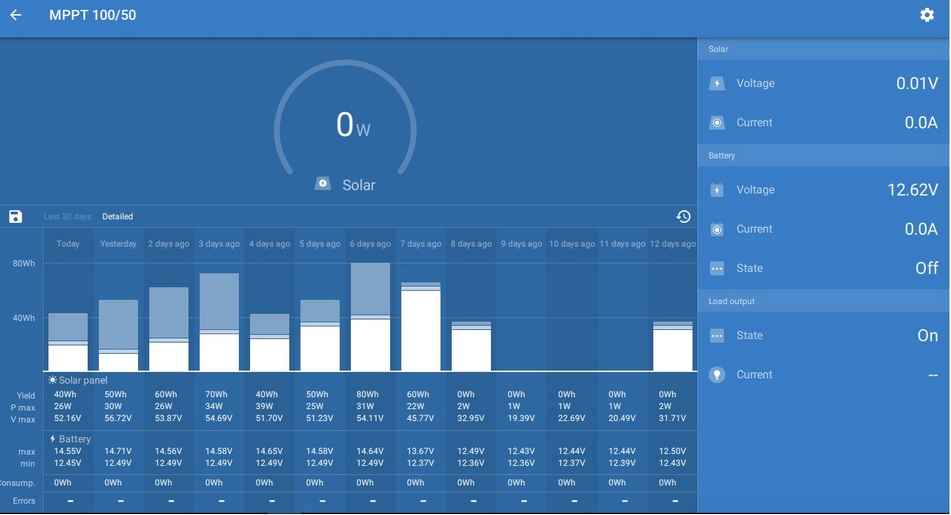Click the bolt icon beside Battery heading

(x=53, y=439)
